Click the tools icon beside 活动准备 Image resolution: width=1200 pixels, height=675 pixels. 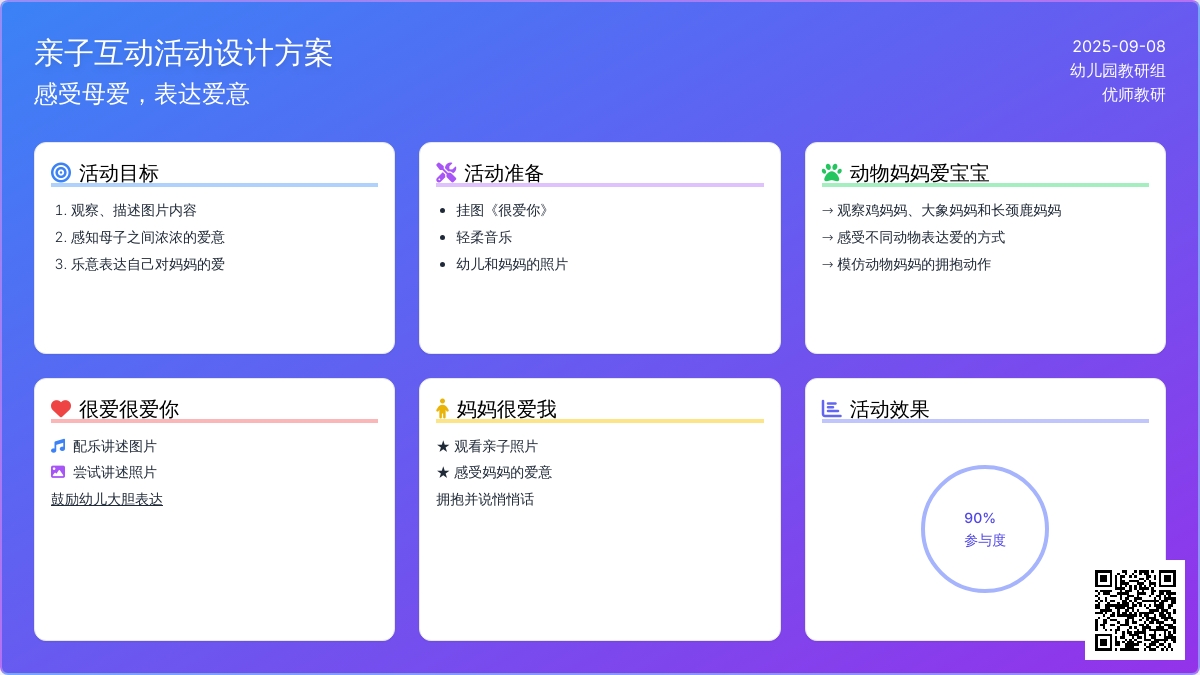tap(446, 173)
